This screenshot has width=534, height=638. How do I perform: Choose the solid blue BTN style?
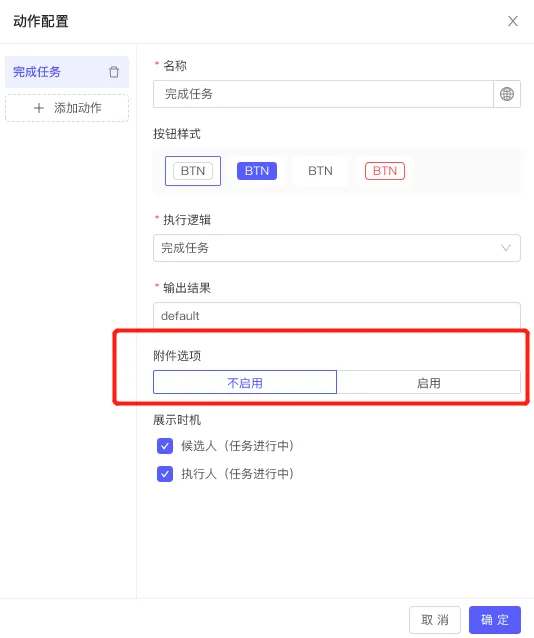257,171
